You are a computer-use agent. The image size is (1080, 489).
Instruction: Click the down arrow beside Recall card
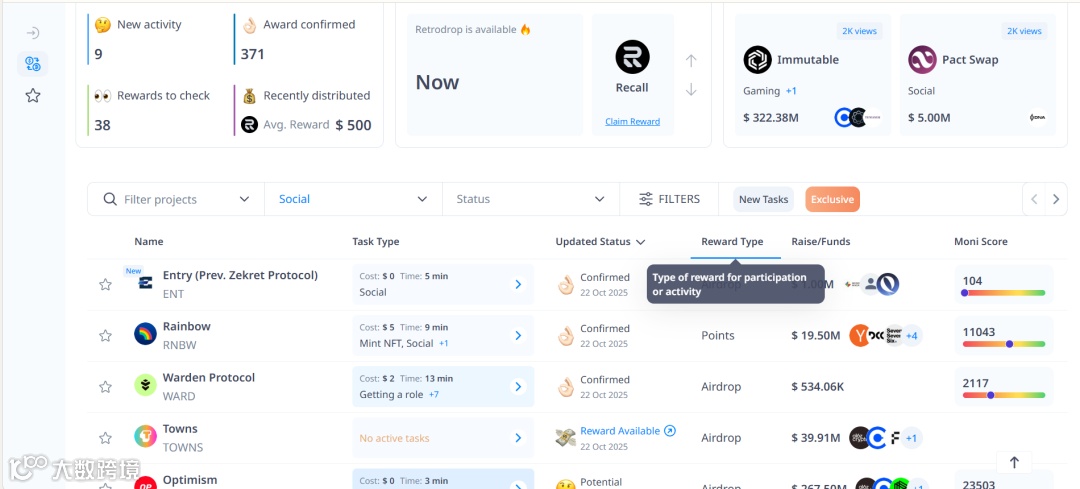coord(691,90)
